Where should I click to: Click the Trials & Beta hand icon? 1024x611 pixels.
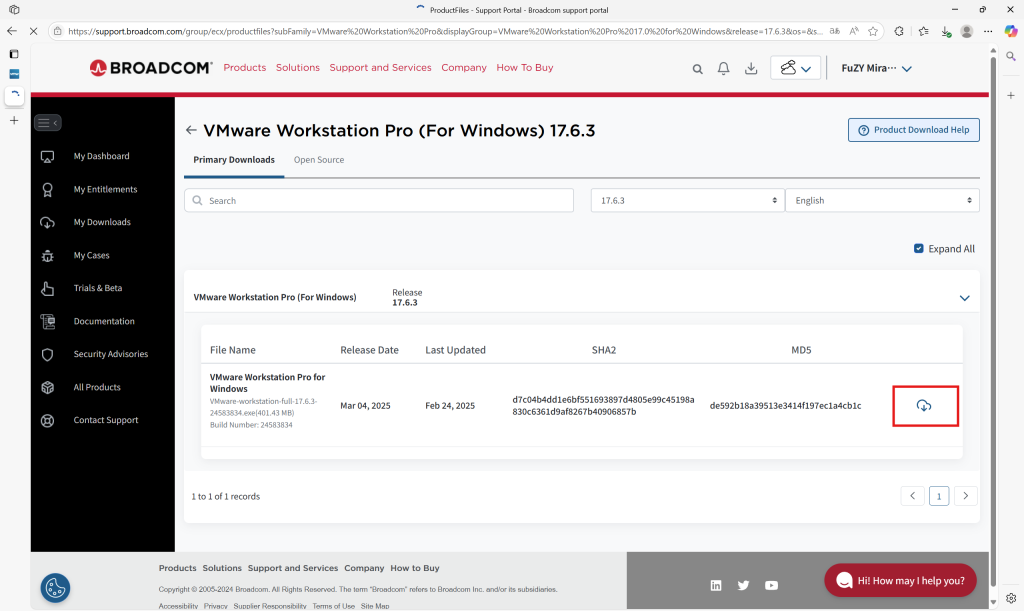pos(48,289)
